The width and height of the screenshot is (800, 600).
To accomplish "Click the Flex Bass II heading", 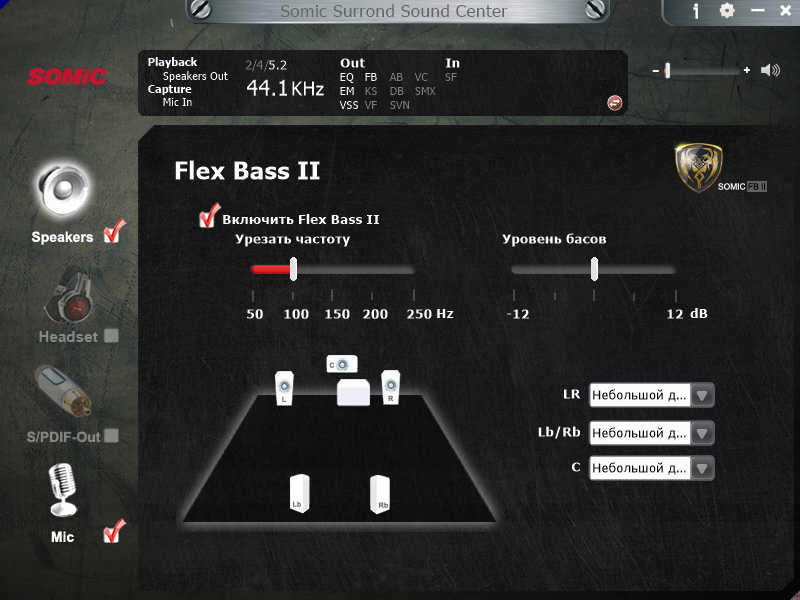I will 247,170.
